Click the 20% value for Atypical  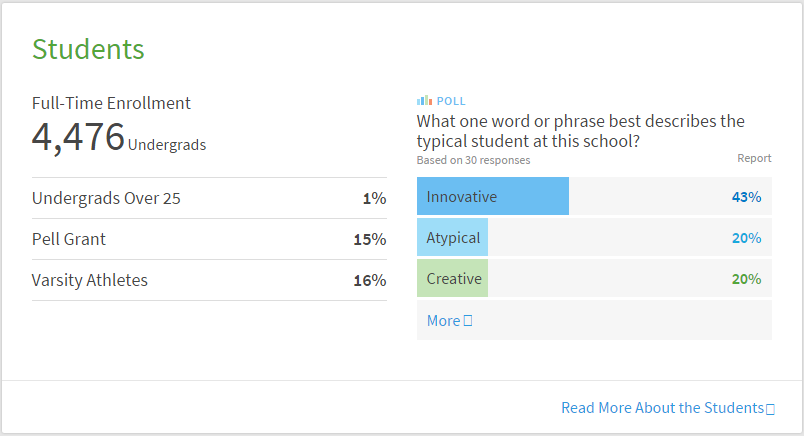(x=746, y=238)
